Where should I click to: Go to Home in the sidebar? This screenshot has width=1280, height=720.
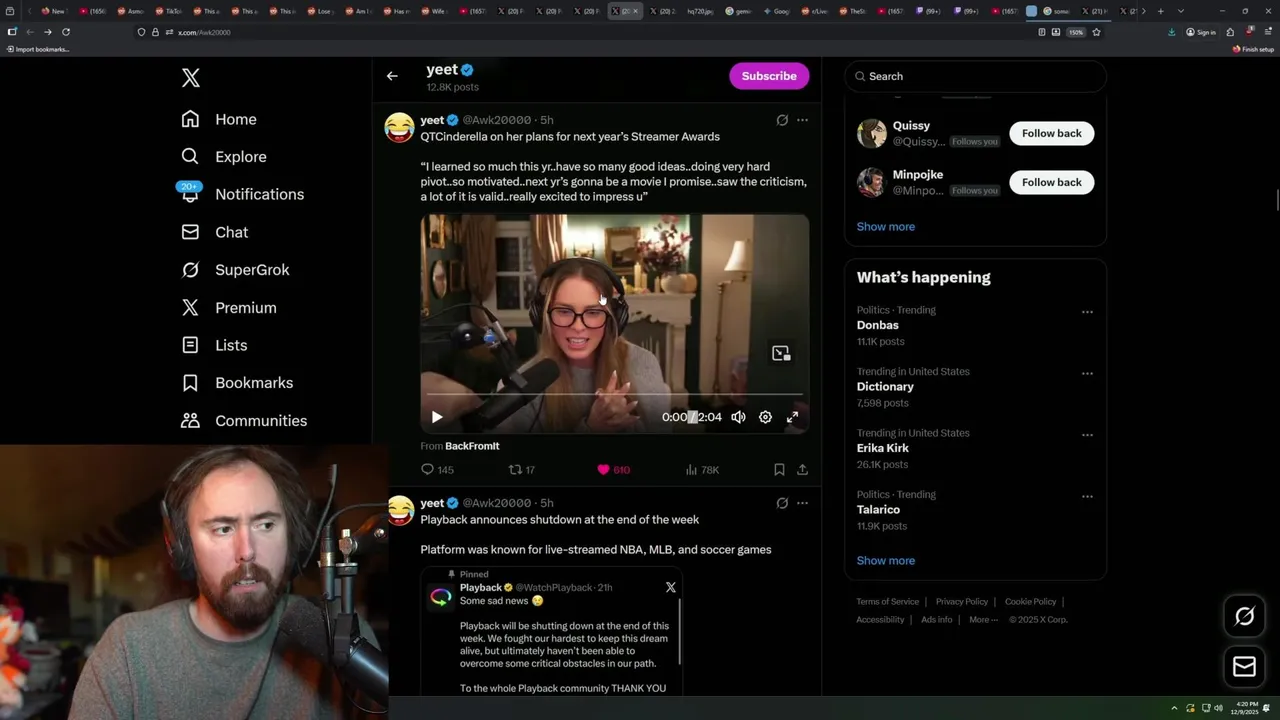pyautogui.click(x=219, y=119)
